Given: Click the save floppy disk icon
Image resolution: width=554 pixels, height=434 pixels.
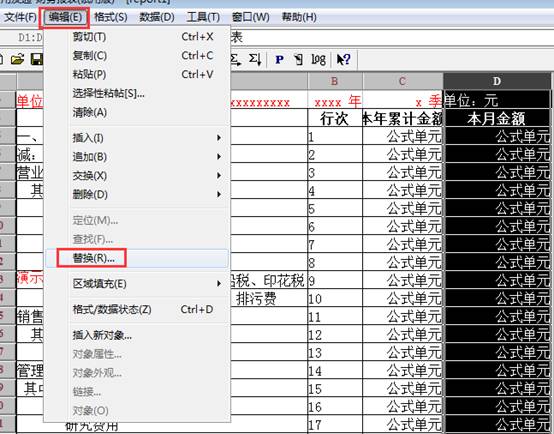Looking at the screenshot, I should [37, 59].
